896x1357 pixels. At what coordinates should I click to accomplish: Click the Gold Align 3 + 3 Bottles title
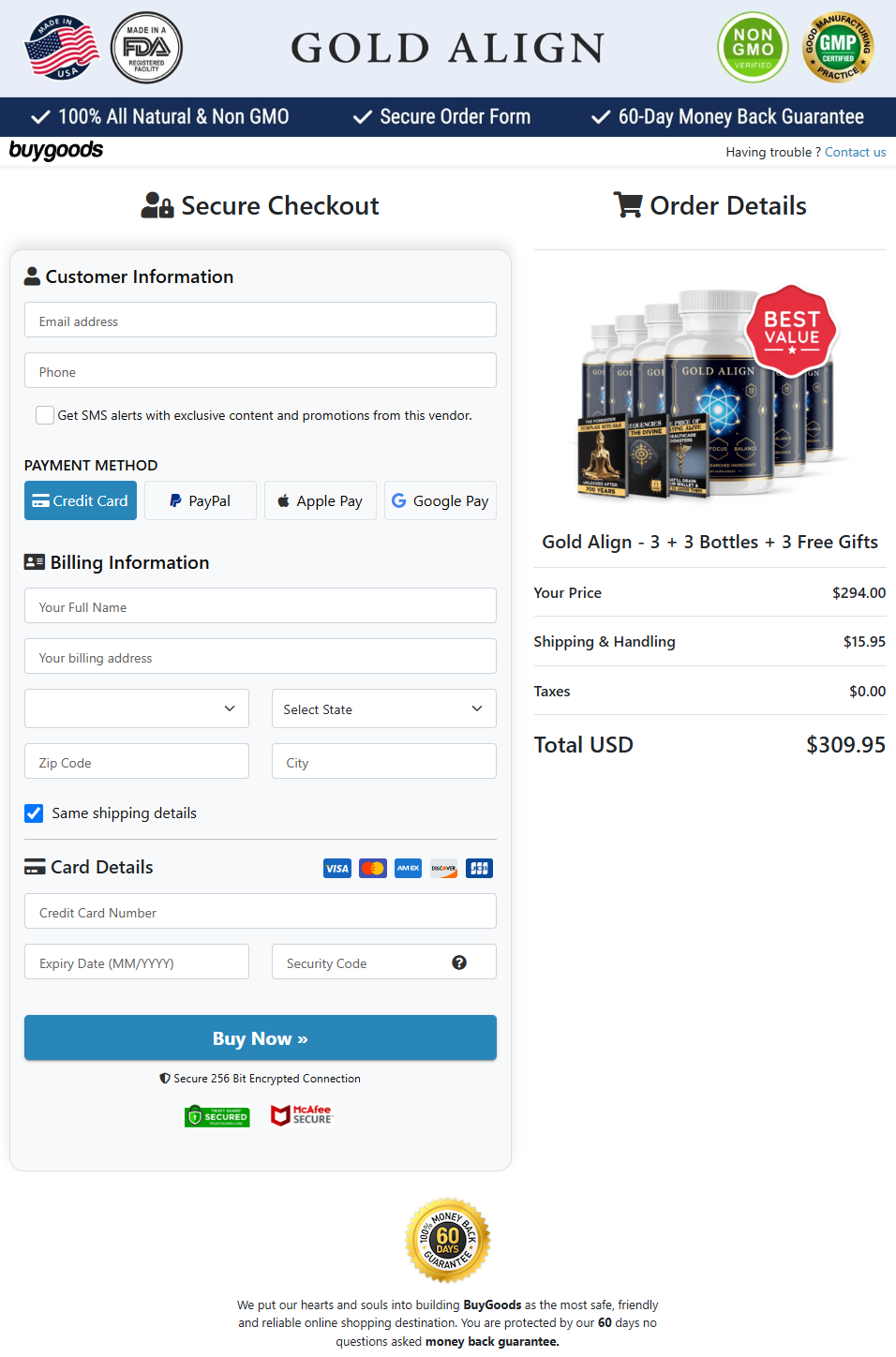pyautogui.click(x=709, y=542)
